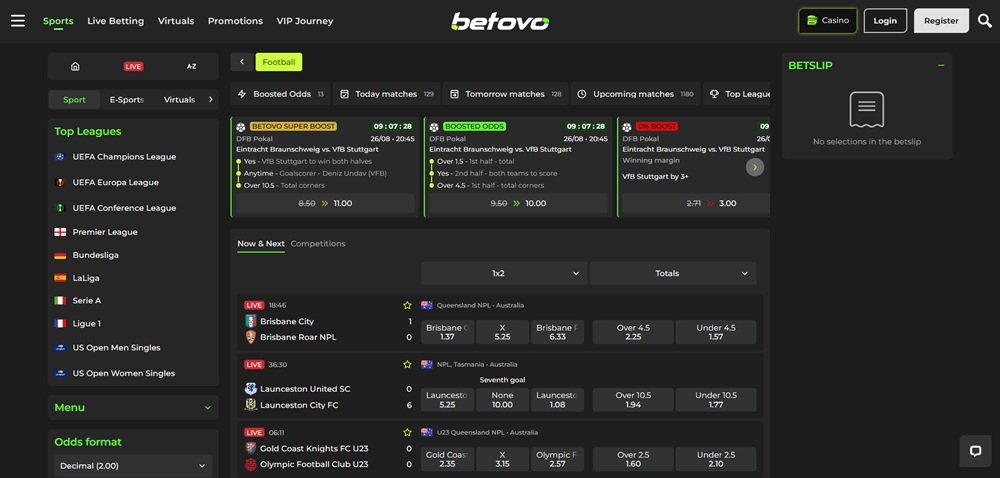1000x478 pixels.
Task: Open the A-Z sports list icon
Action: coord(191,66)
